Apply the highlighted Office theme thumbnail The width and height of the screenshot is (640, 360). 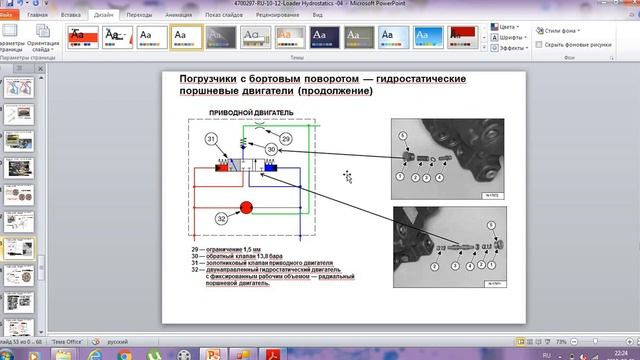(186, 38)
